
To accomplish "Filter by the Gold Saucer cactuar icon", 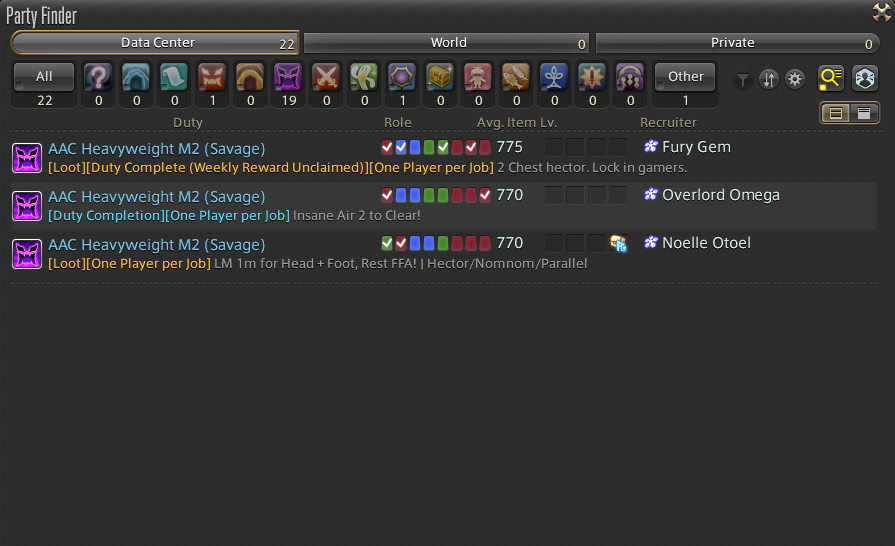I will tap(364, 77).
